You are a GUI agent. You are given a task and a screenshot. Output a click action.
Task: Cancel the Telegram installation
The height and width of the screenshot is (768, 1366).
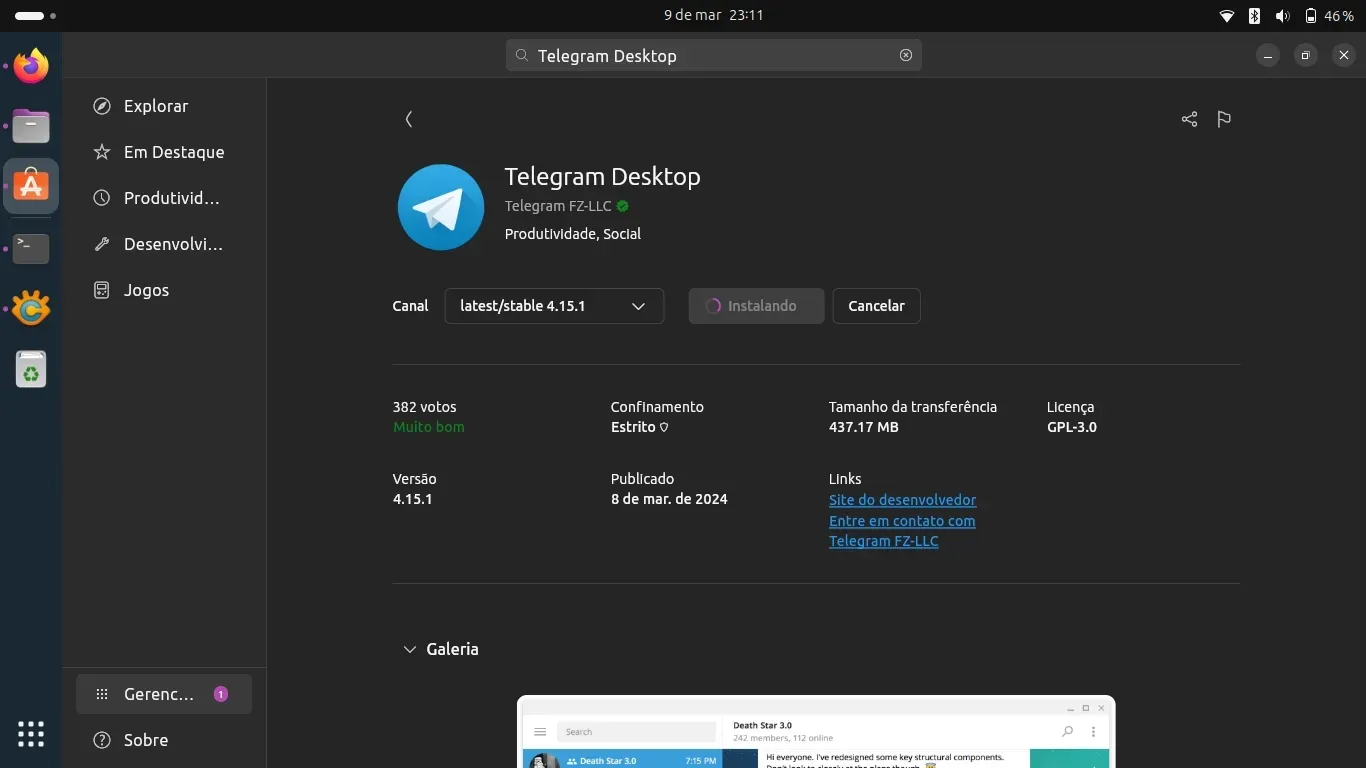pos(876,306)
